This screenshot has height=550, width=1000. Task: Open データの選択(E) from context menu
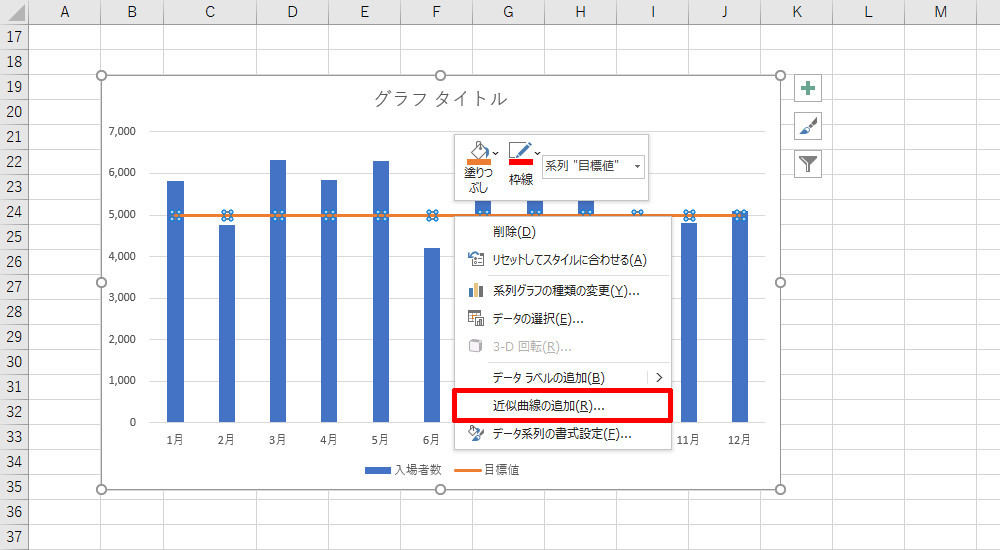click(x=562, y=318)
